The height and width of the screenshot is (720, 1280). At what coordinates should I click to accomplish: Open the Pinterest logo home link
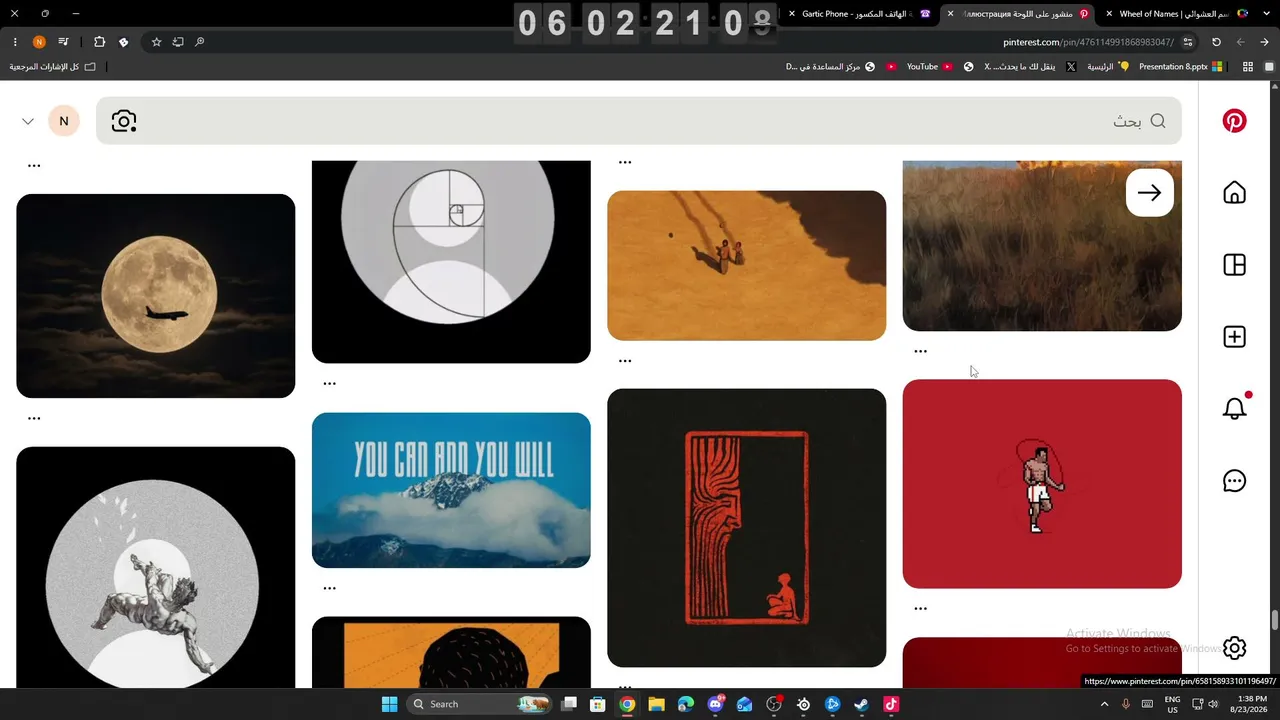coord(1234,121)
